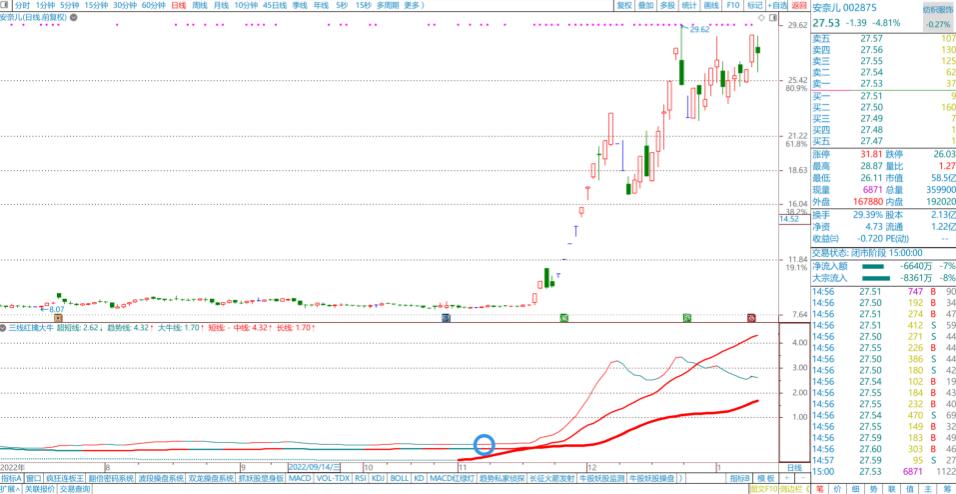This screenshot has width=956, height=494.
Task: Open the 交易查询 tab
Action: tap(76, 489)
